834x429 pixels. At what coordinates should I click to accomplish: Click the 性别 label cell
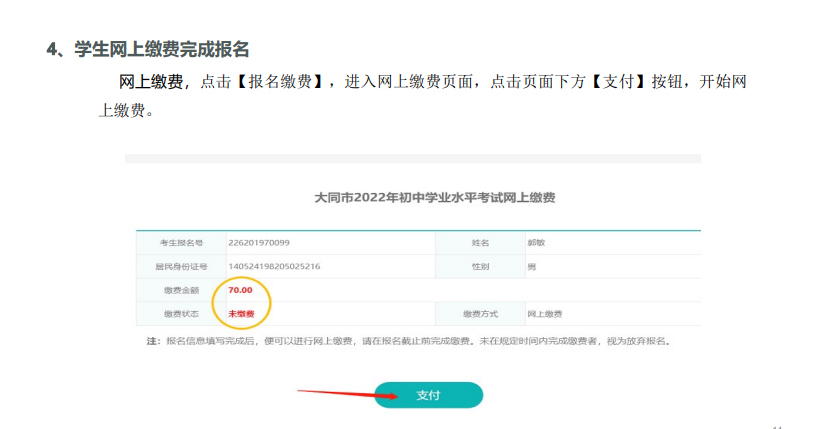tap(480, 267)
